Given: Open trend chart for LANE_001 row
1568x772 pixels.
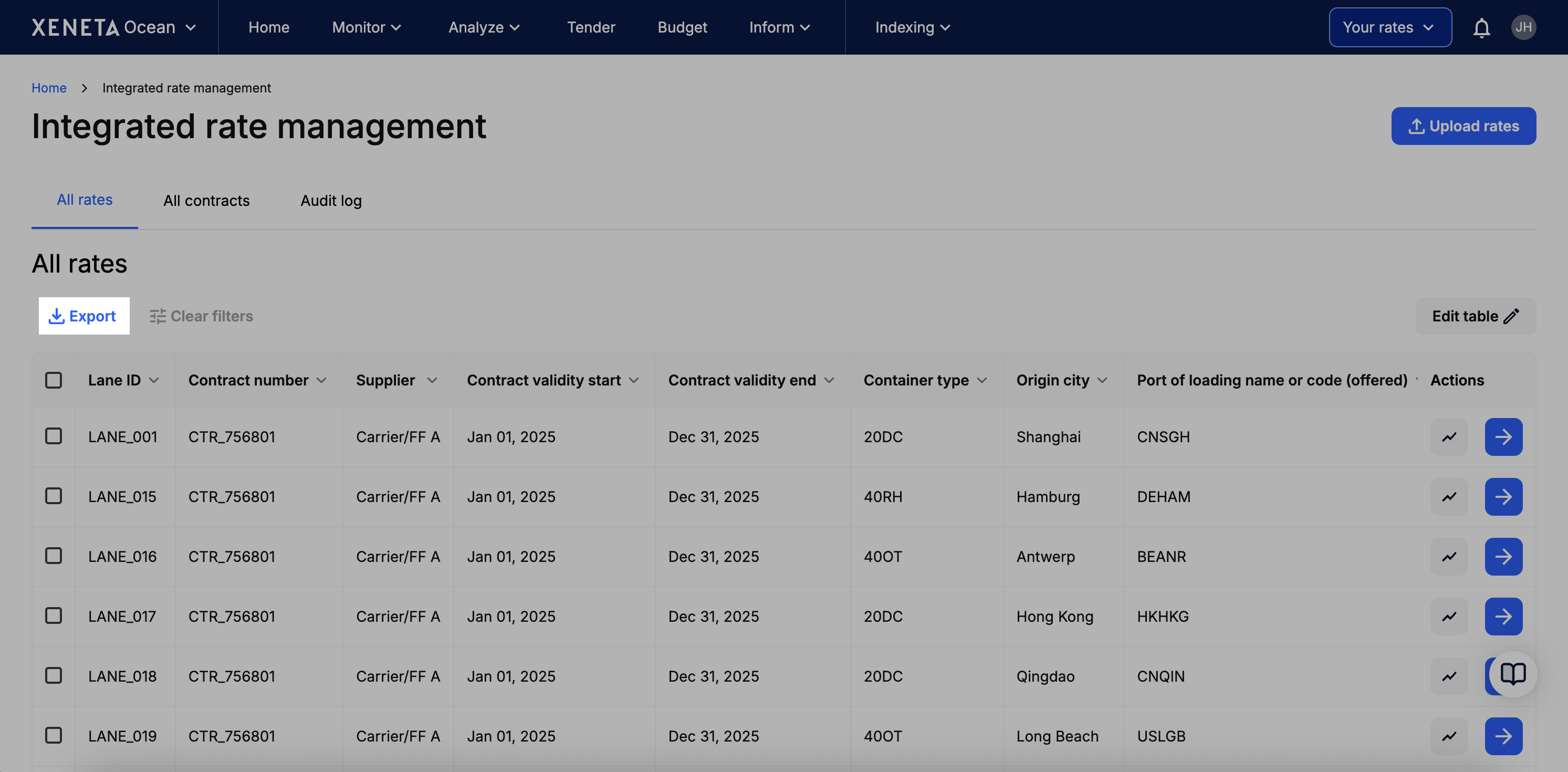Looking at the screenshot, I should point(1449,436).
